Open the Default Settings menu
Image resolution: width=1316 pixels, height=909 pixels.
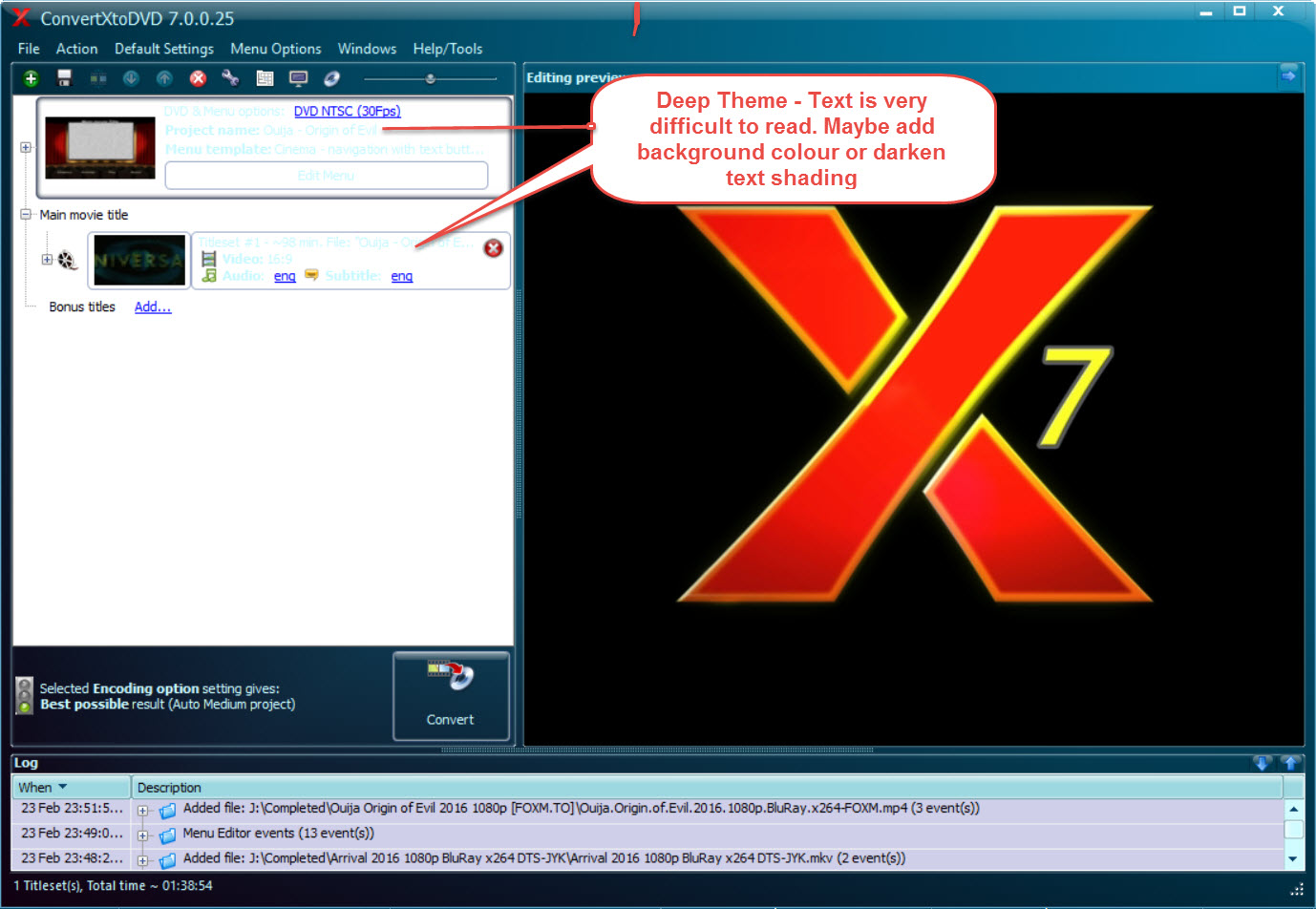click(x=164, y=49)
